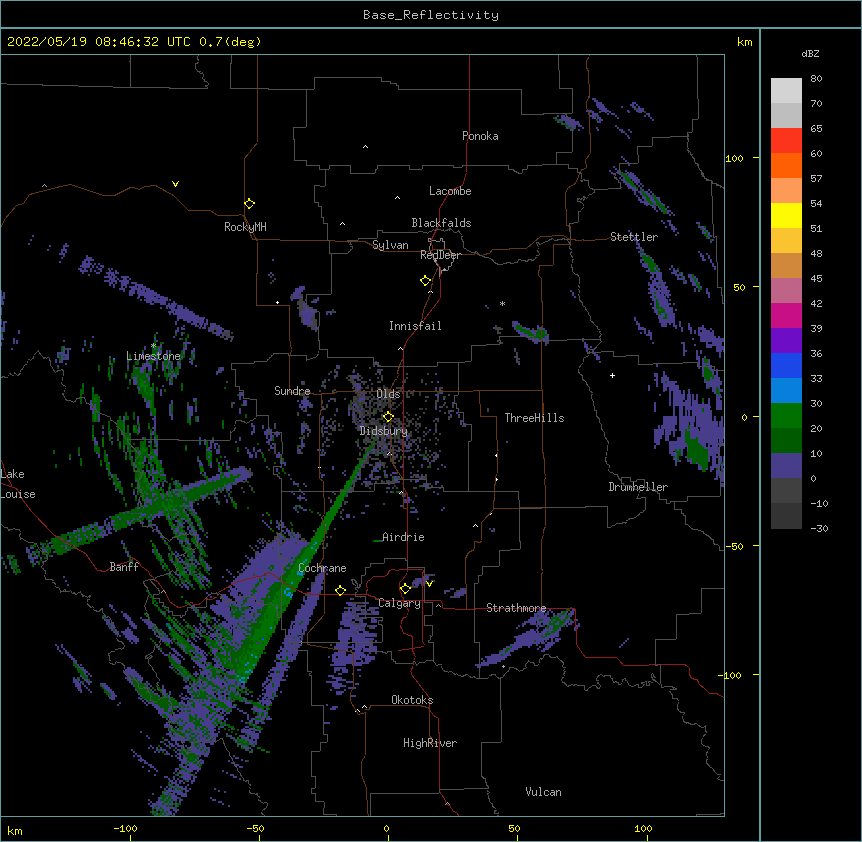Click the Limestone label
The height and width of the screenshot is (842, 862).
point(153,356)
